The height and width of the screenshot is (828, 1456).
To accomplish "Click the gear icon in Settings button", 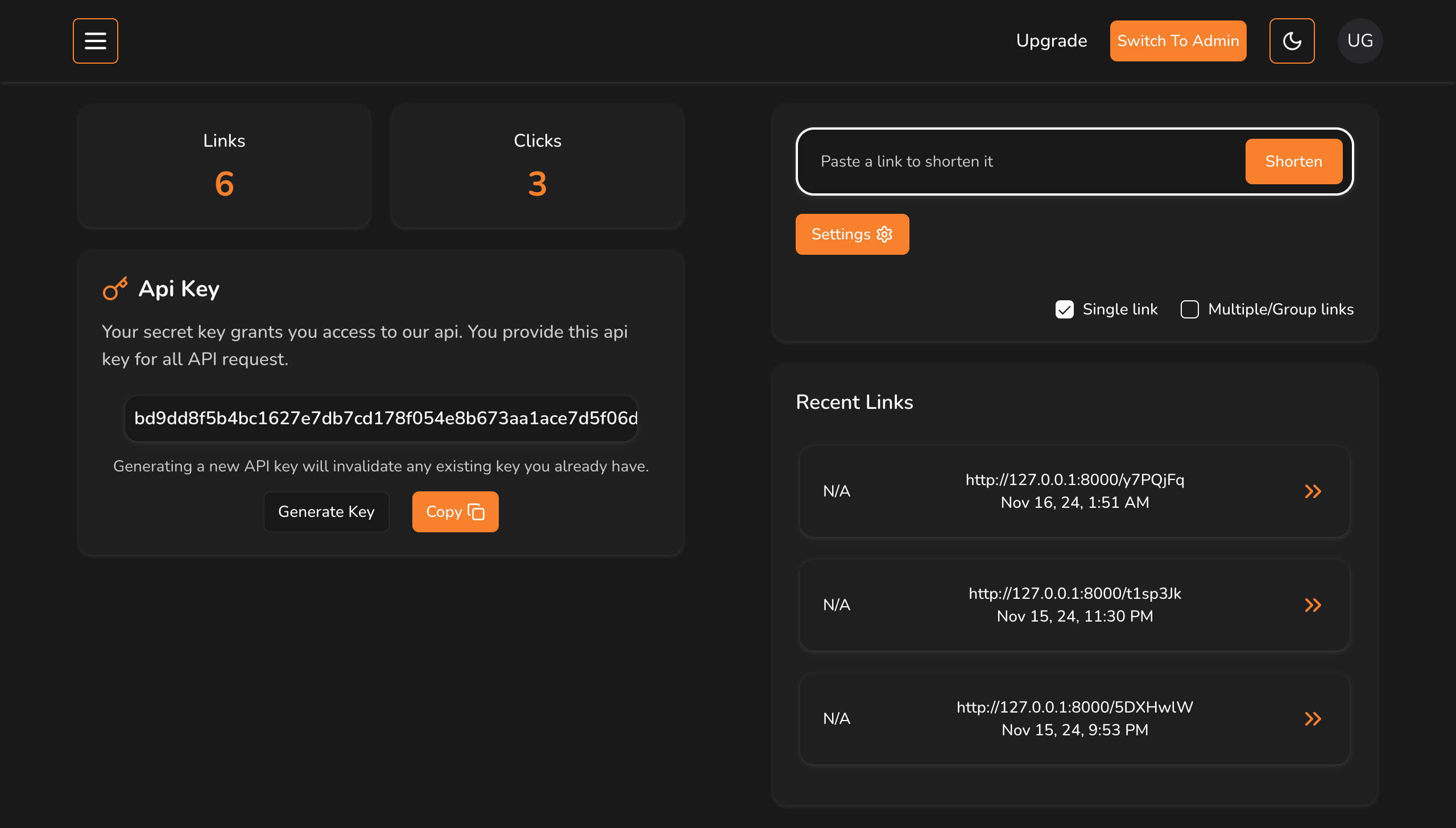I will click(884, 234).
